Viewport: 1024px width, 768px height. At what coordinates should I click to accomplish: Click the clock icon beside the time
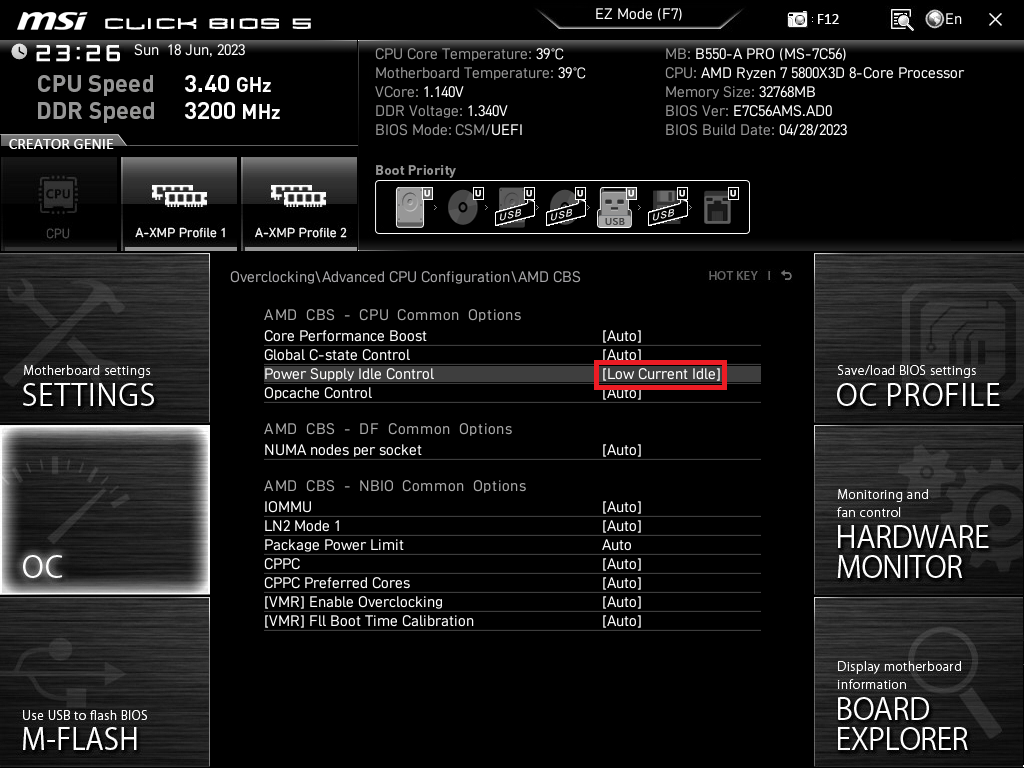20,52
